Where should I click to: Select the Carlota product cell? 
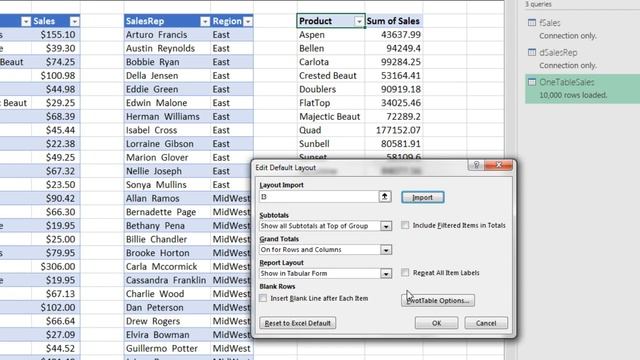point(331,62)
